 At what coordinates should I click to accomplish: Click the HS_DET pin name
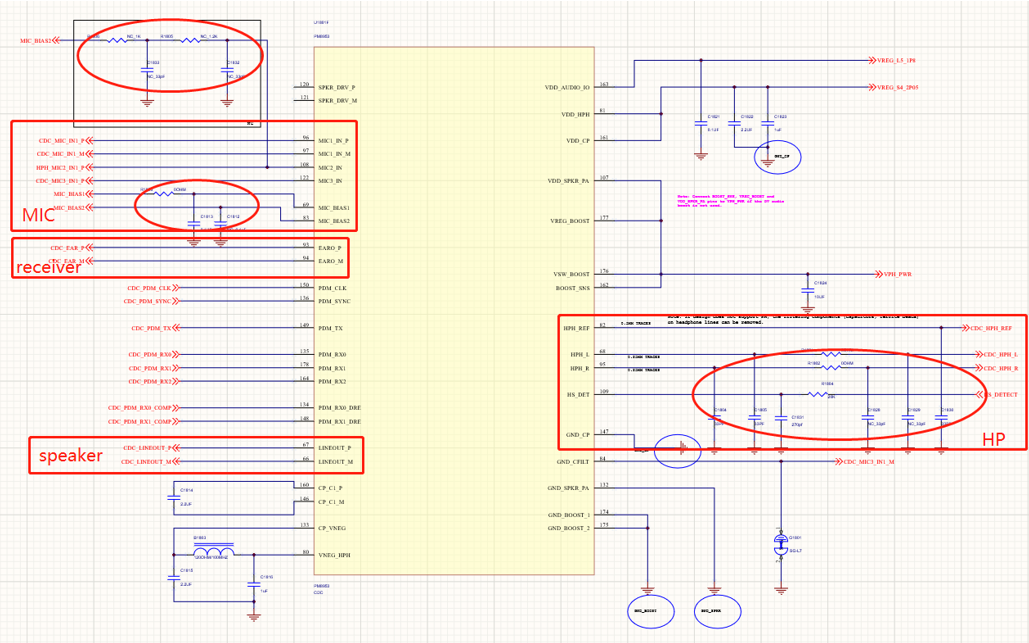578,395
